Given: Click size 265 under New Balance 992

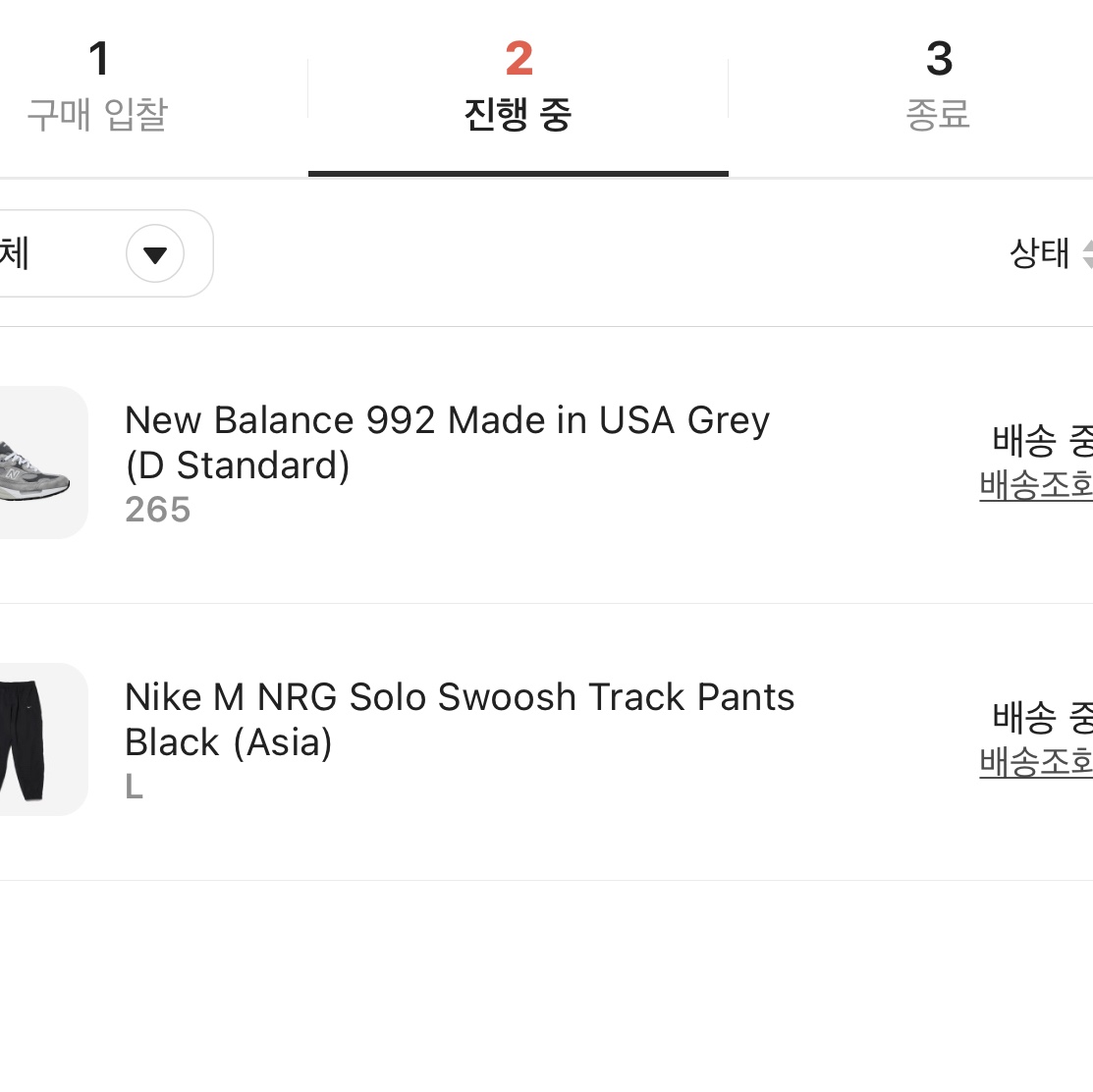Looking at the screenshot, I should [x=157, y=510].
